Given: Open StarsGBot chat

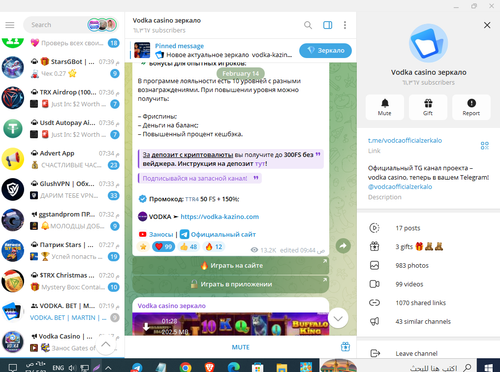Looking at the screenshot, I should [x=62, y=67].
